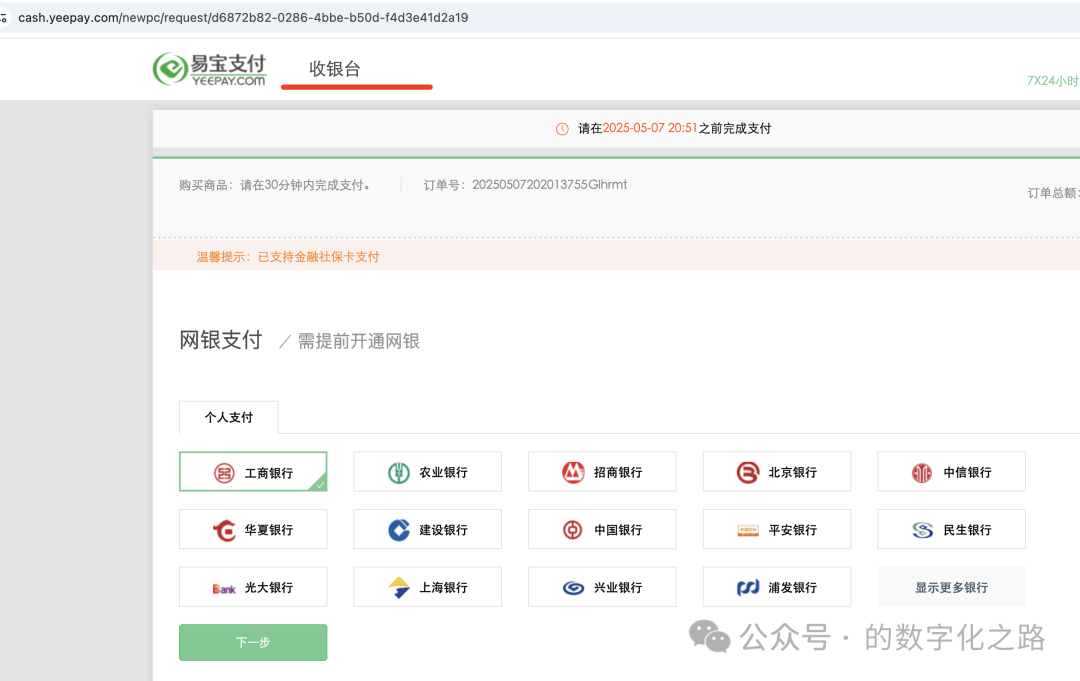The height and width of the screenshot is (681, 1080).
Task: Click the 农业银行 logo icon
Action: (399, 472)
